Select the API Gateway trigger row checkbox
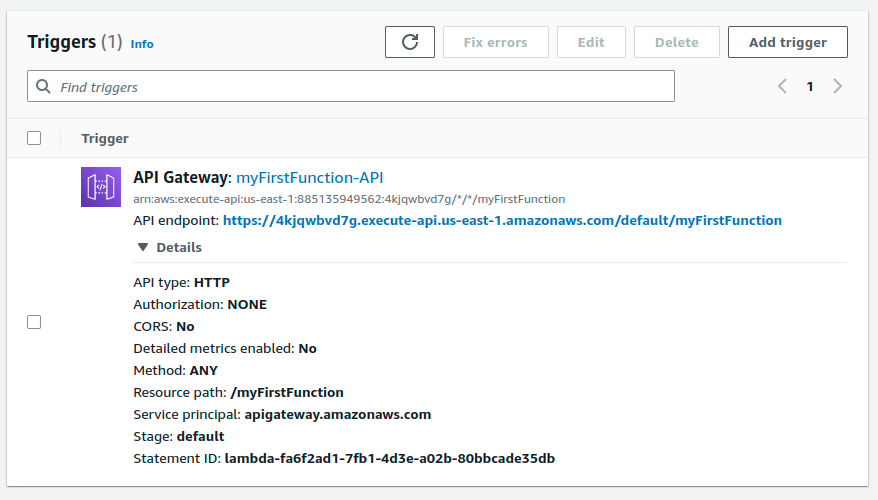Screen dimensions: 878x500 (x=34, y=322)
